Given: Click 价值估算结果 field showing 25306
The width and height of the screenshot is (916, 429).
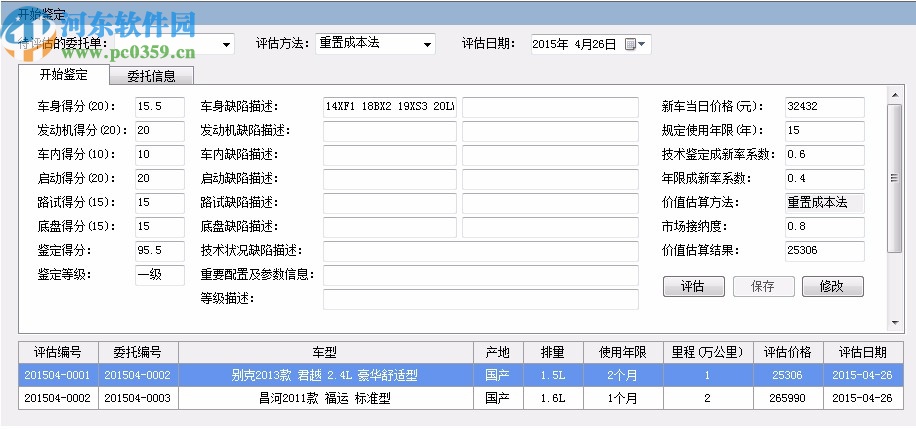Looking at the screenshot, I should (824, 251).
